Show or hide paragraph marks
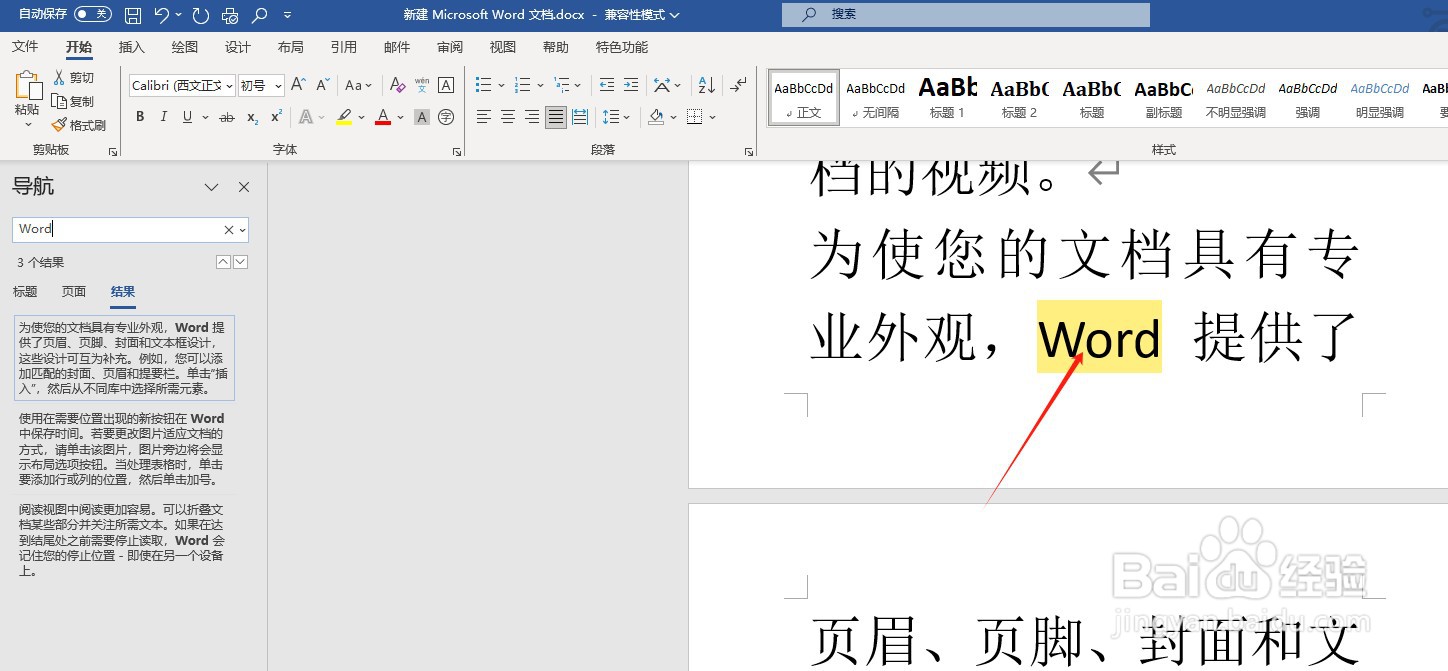Screen dimensions: 1448x671 pyautogui.click(x=739, y=86)
